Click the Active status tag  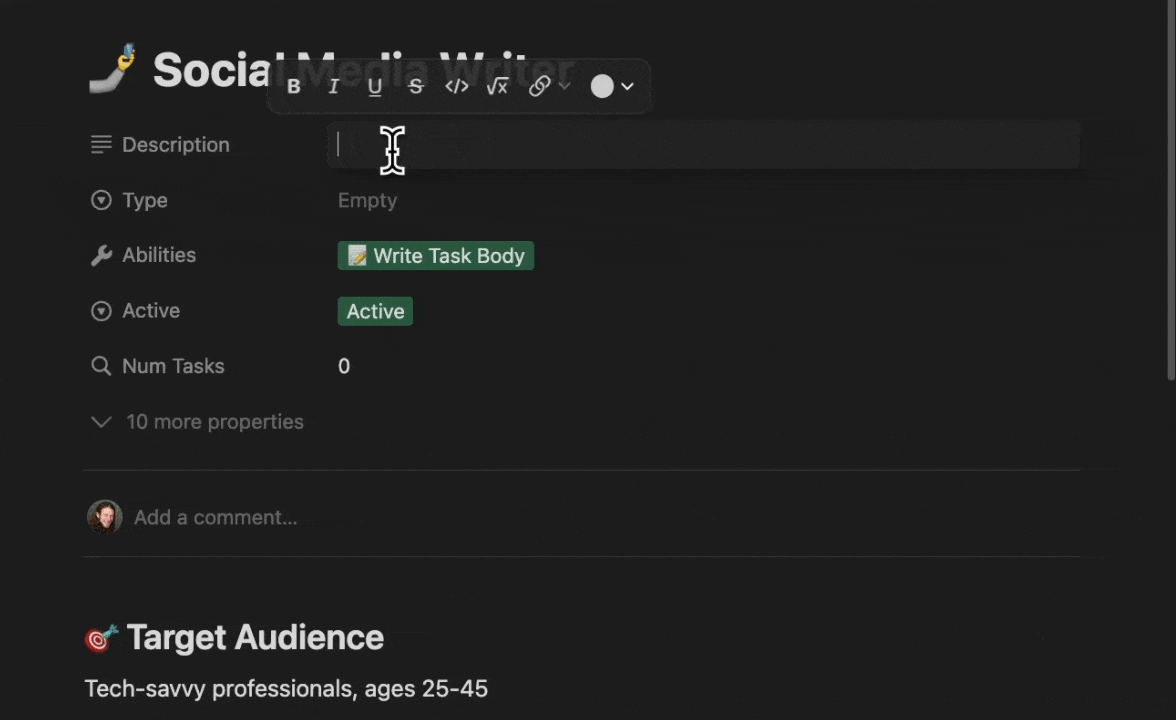click(375, 311)
